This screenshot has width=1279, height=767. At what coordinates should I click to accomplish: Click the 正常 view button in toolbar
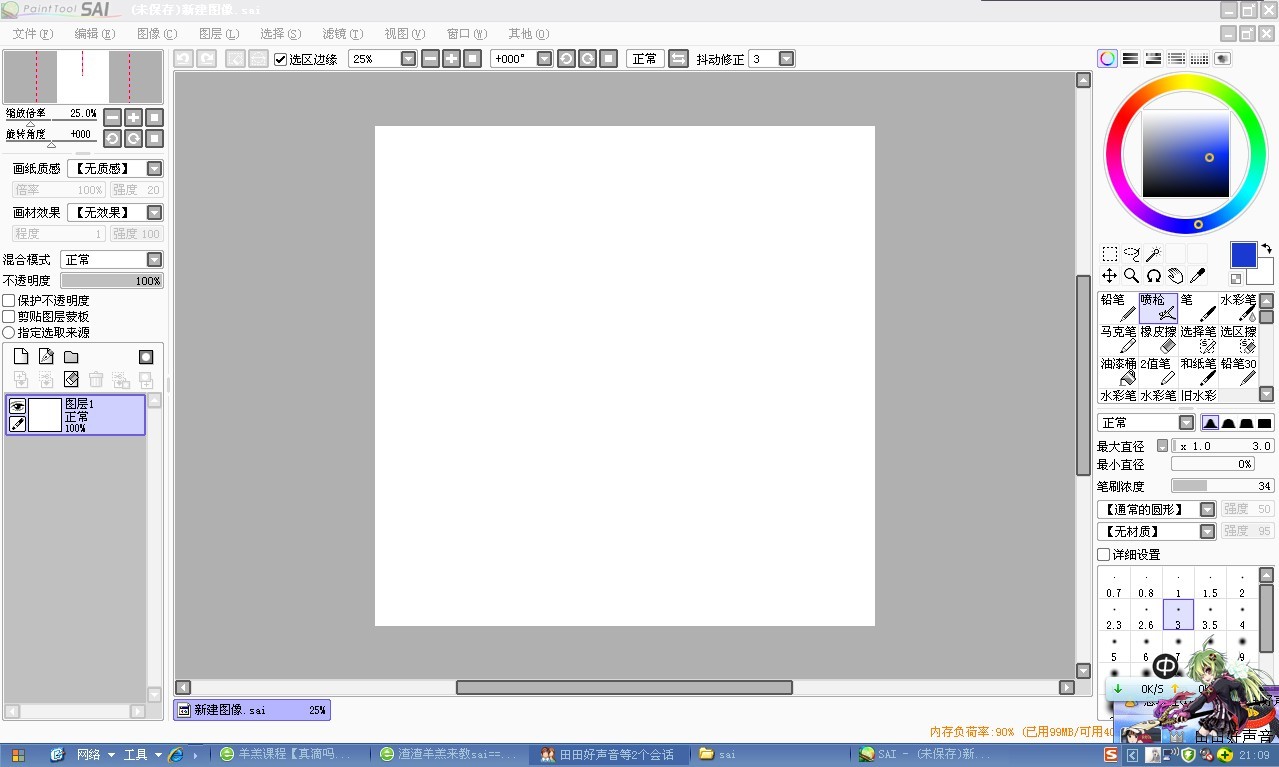click(x=645, y=59)
